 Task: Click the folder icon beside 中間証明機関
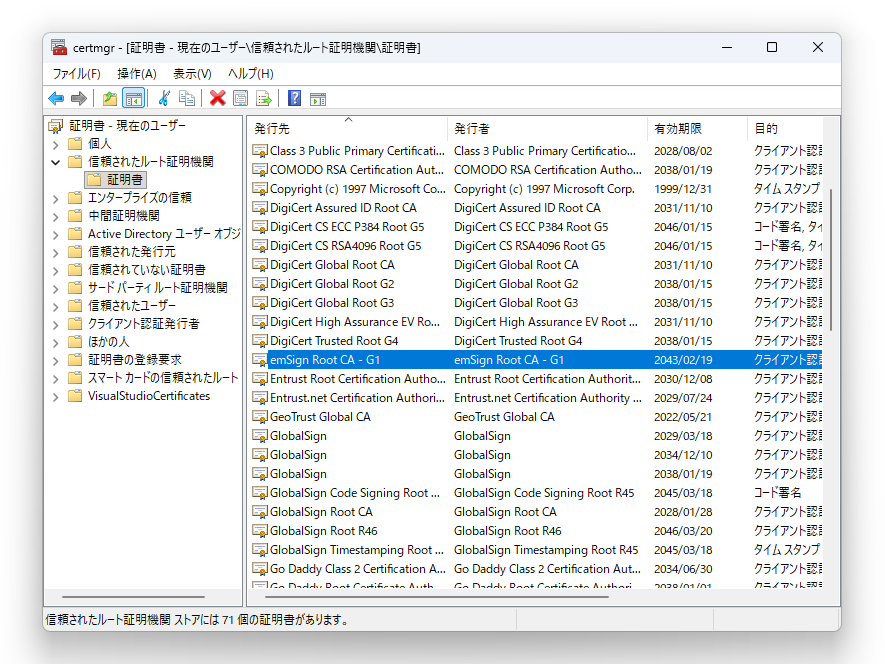pos(75,216)
